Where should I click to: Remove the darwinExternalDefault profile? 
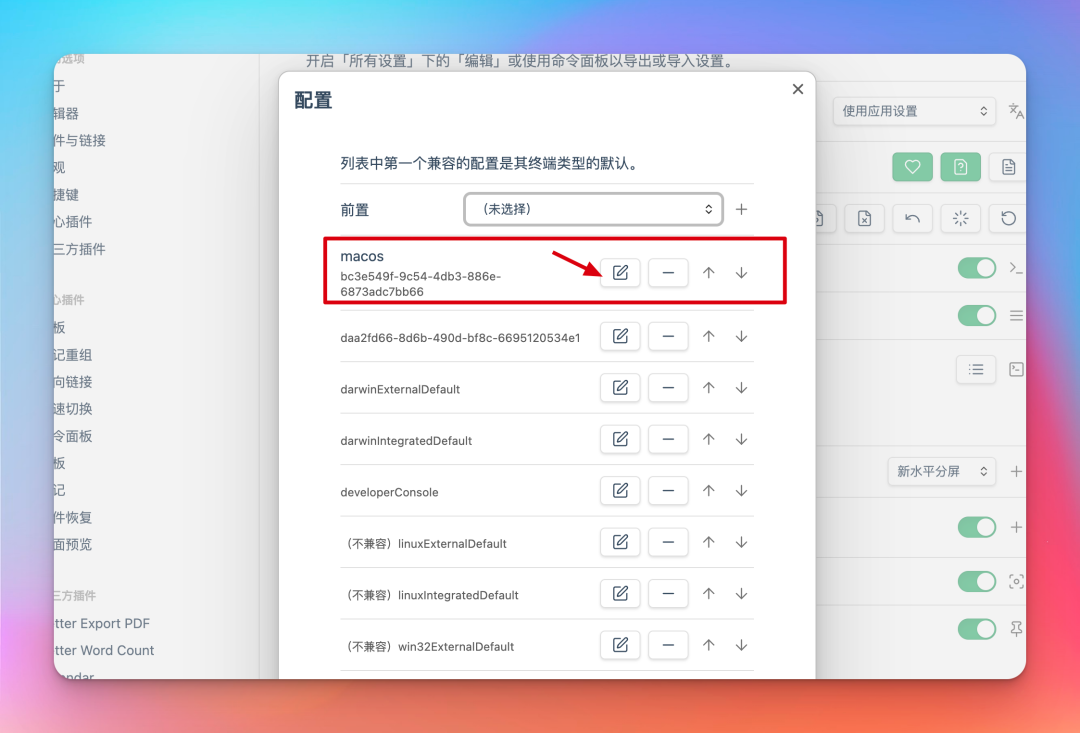pyautogui.click(x=668, y=388)
